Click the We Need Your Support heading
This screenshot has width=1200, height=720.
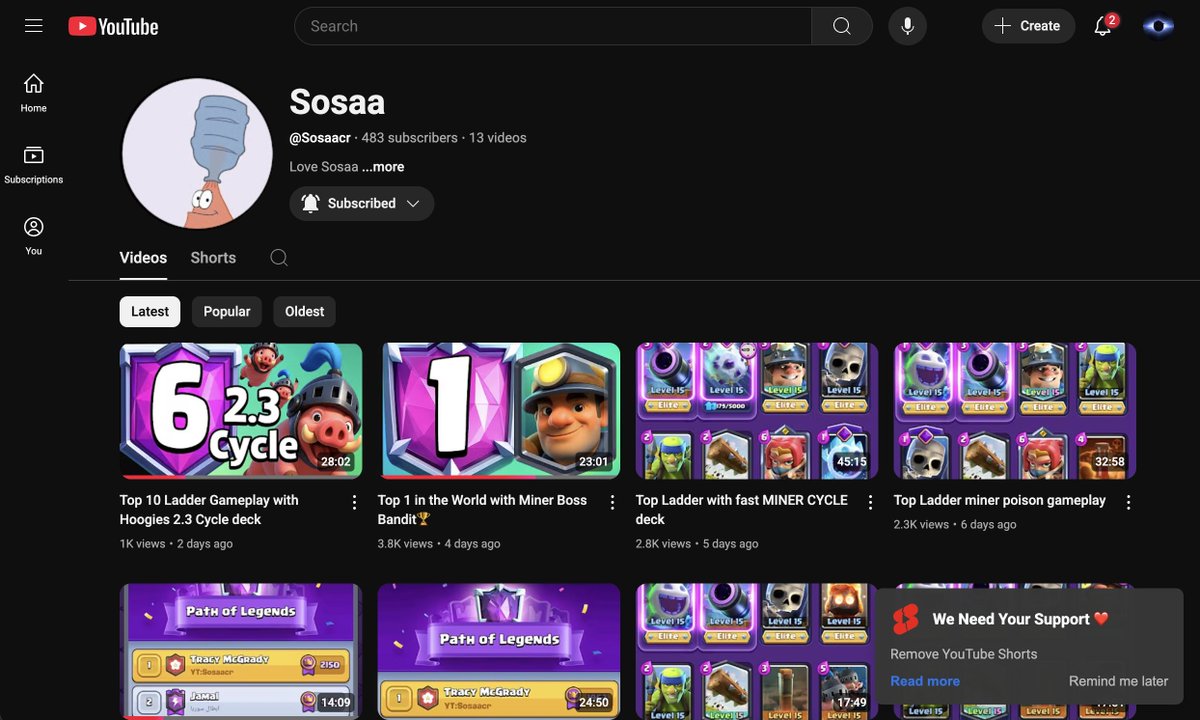1021,619
